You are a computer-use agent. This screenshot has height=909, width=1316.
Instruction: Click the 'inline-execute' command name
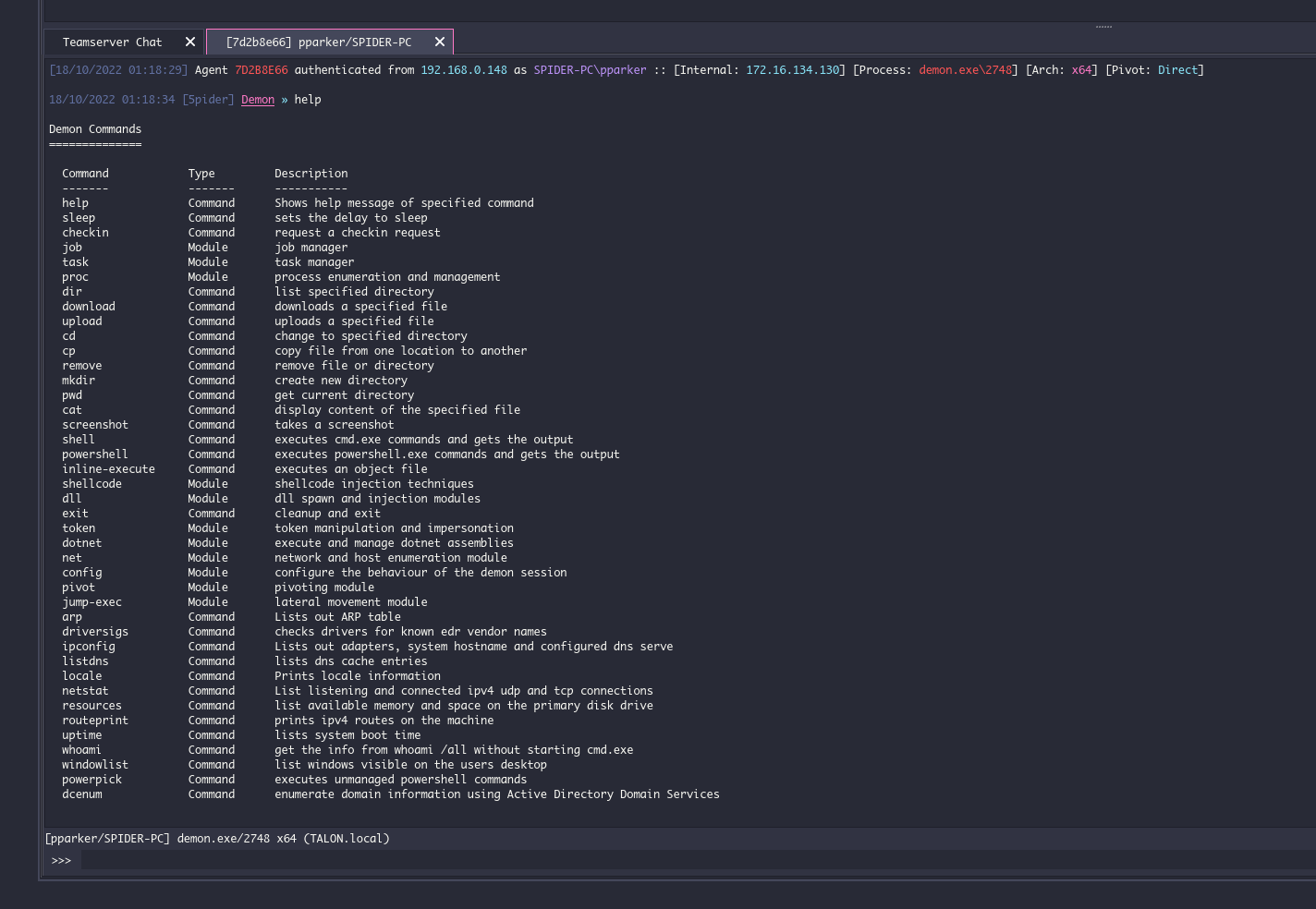coord(108,469)
